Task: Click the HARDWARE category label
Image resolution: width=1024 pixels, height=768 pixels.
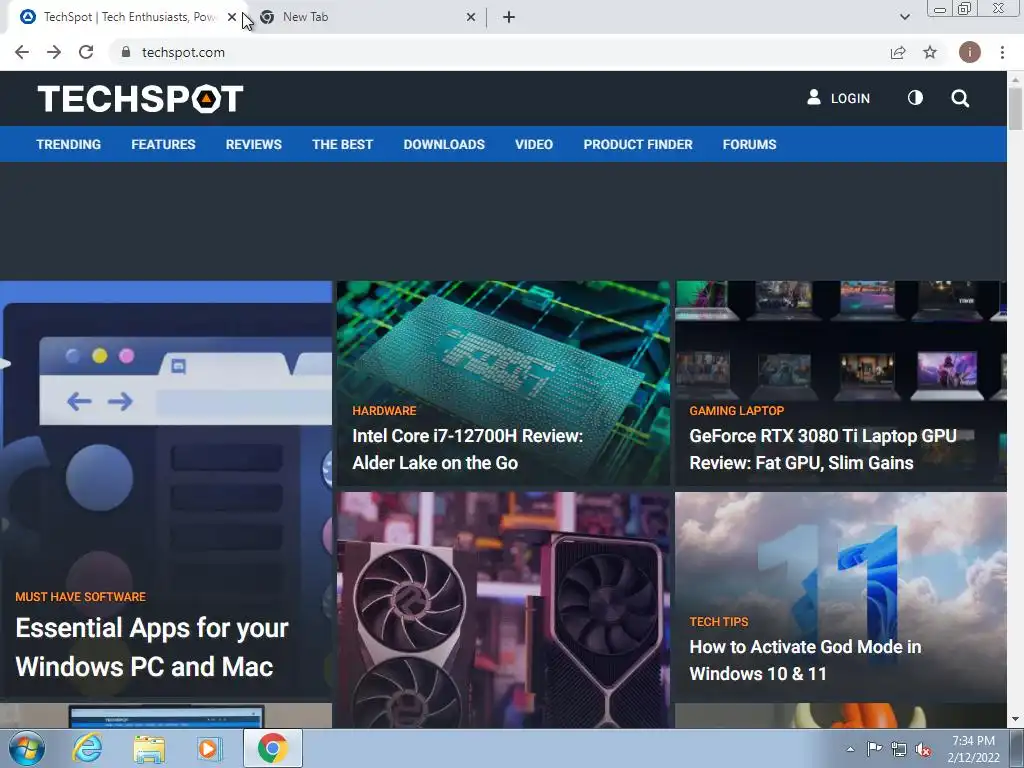Action: pyautogui.click(x=384, y=411)
